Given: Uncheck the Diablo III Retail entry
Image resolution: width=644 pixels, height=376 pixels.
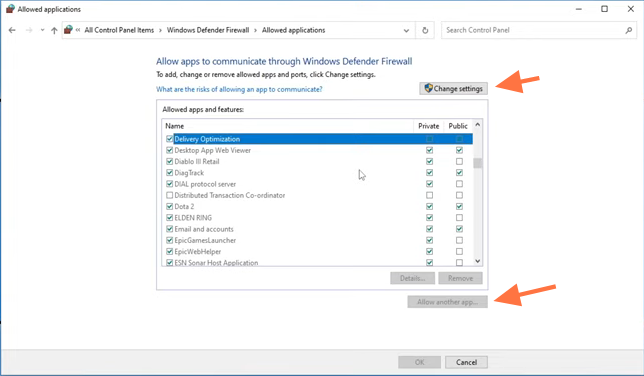Looking at the screenshot, I should (169, 161).
